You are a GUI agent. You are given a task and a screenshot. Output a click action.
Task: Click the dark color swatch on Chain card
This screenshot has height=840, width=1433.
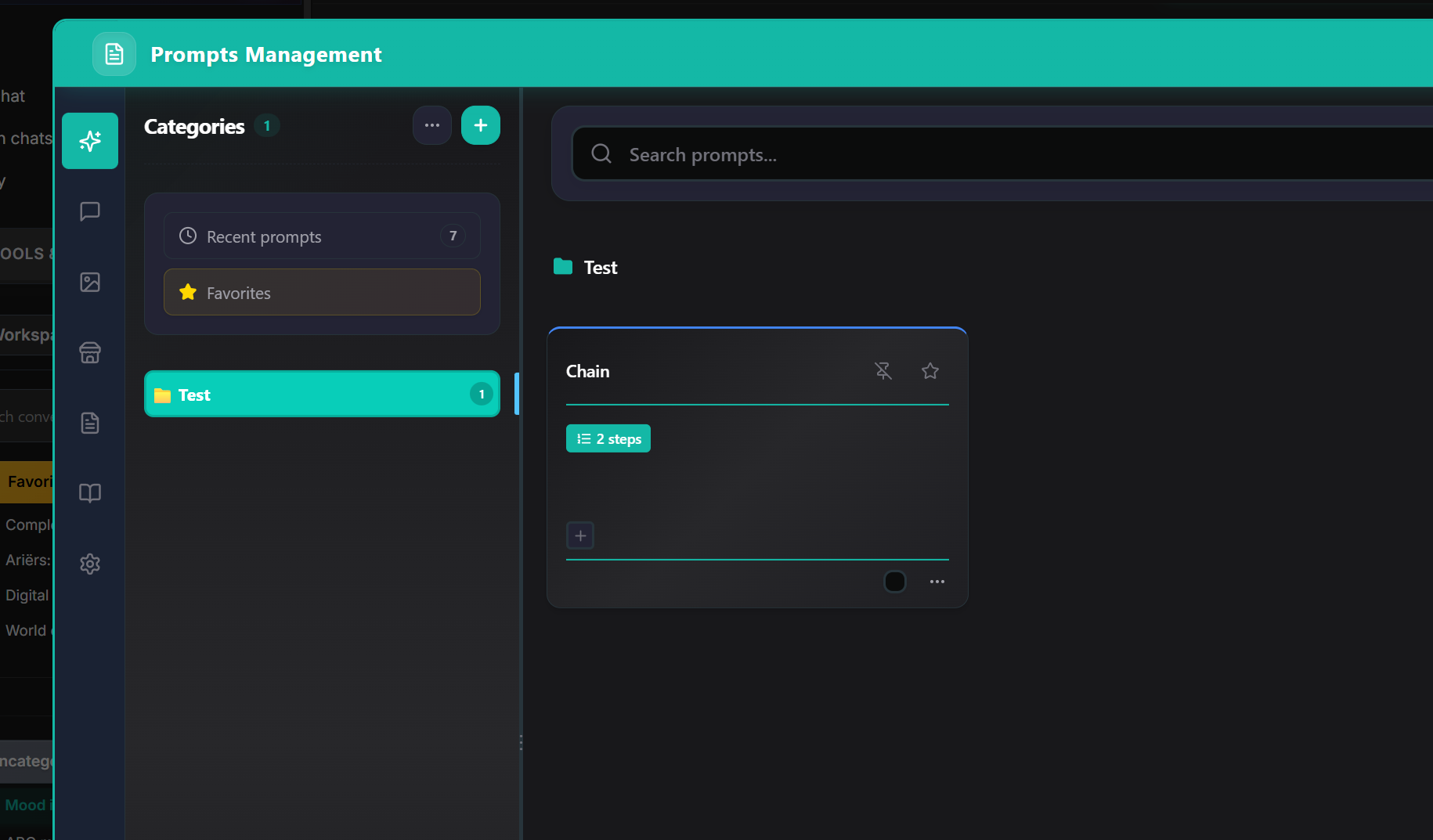click(895, 582)
